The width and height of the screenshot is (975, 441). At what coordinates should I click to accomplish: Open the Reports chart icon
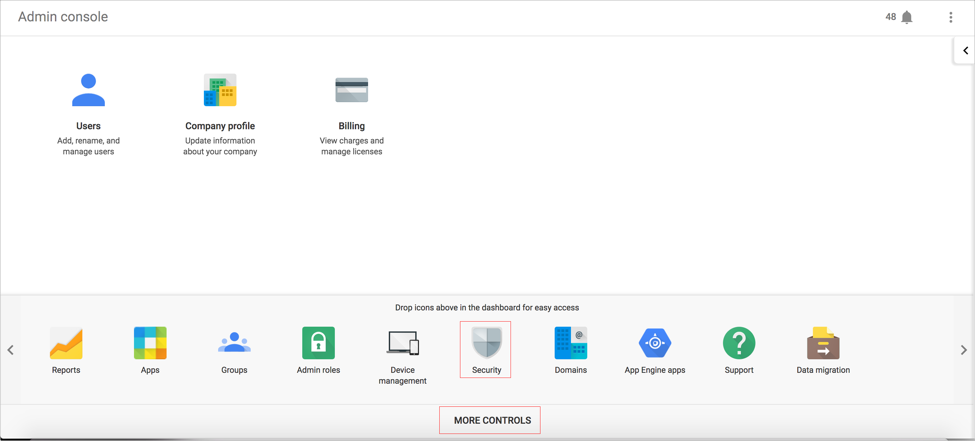coord(66,343)
